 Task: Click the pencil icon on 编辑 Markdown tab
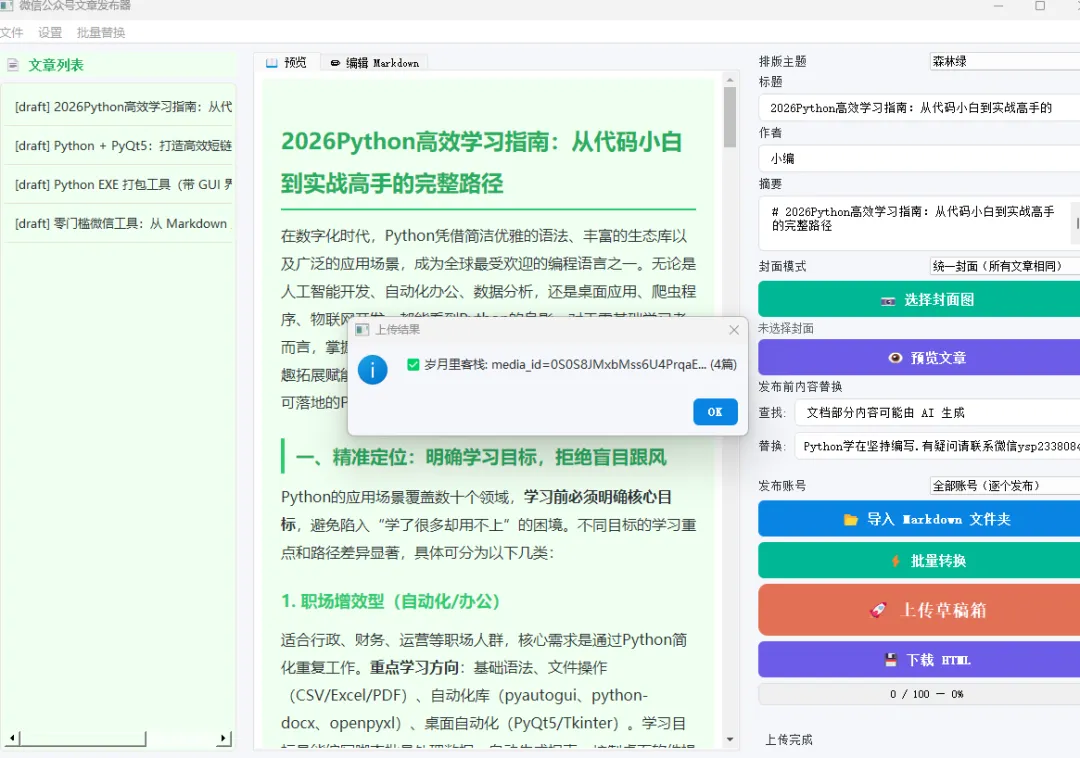(335, 63)
